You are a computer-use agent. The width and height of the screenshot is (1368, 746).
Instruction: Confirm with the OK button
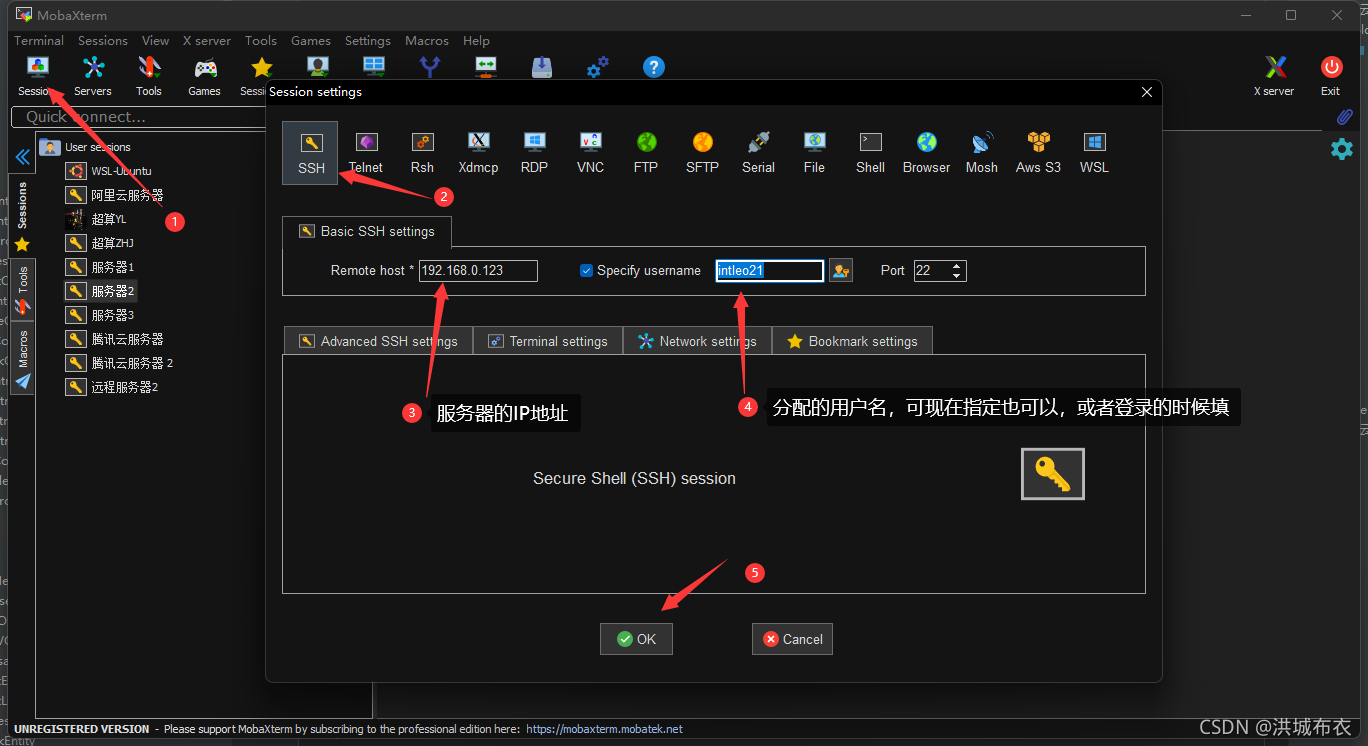point(636,639)
